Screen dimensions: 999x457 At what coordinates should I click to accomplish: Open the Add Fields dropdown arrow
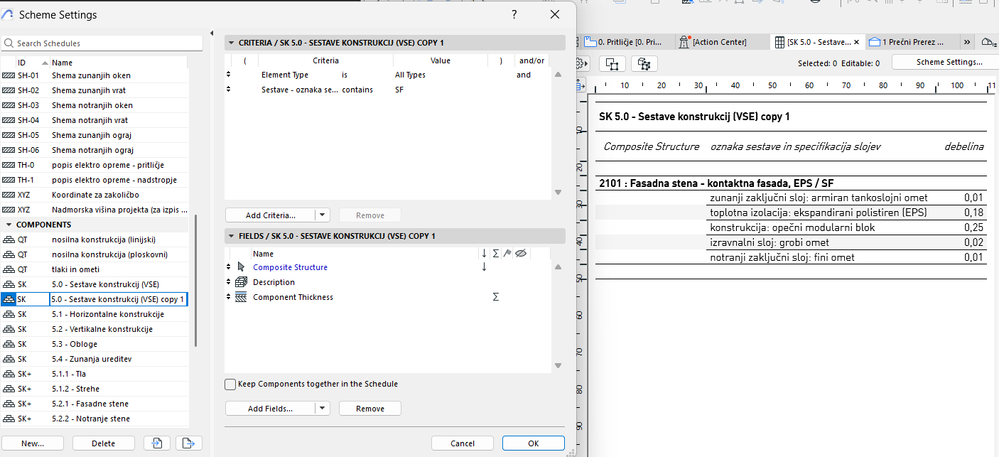(323, 409)
